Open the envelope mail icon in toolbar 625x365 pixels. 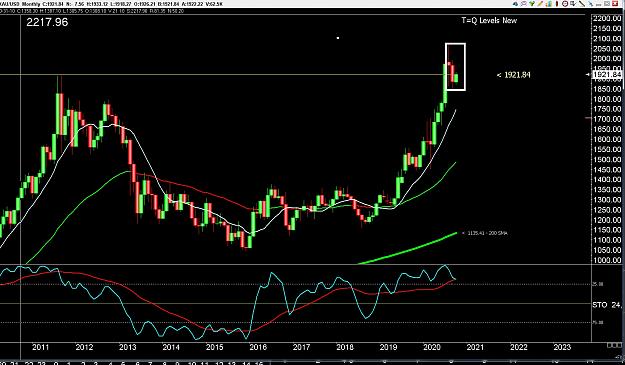click(x=524, y=4)
